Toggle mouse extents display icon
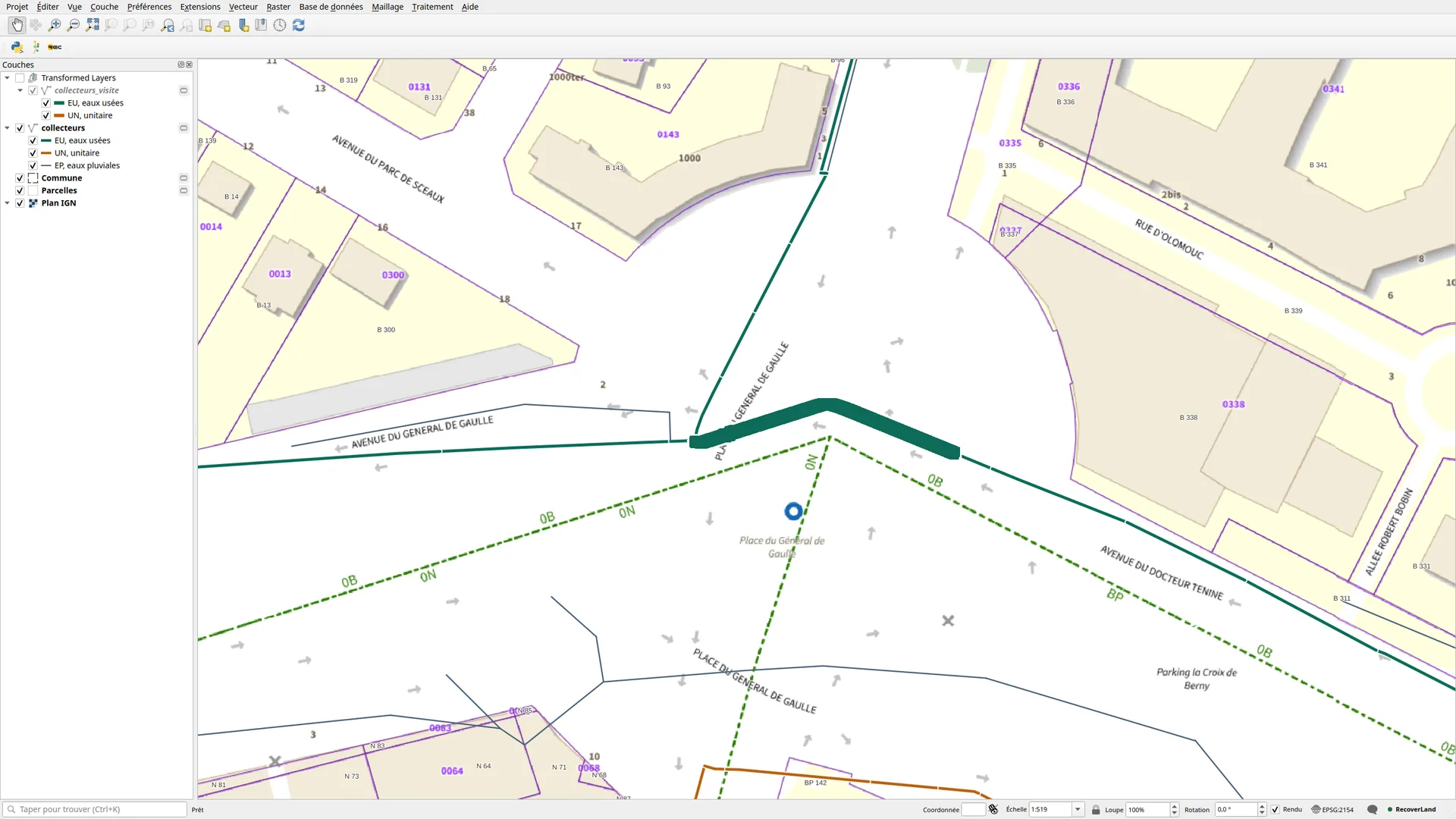 tap(993, 809)
